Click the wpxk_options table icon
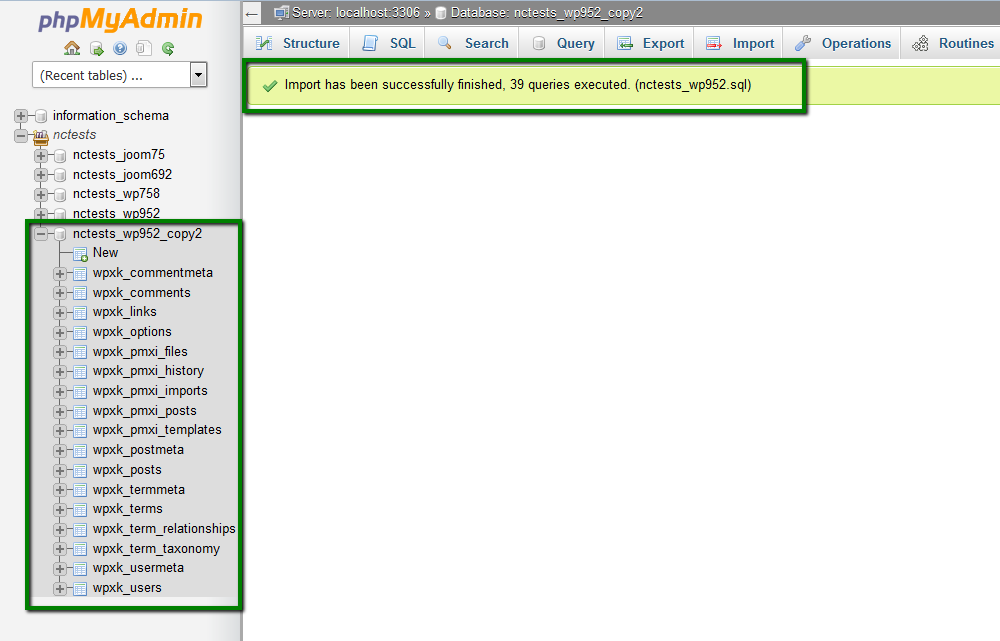The image size is (1000, 641). pos(80,332)
